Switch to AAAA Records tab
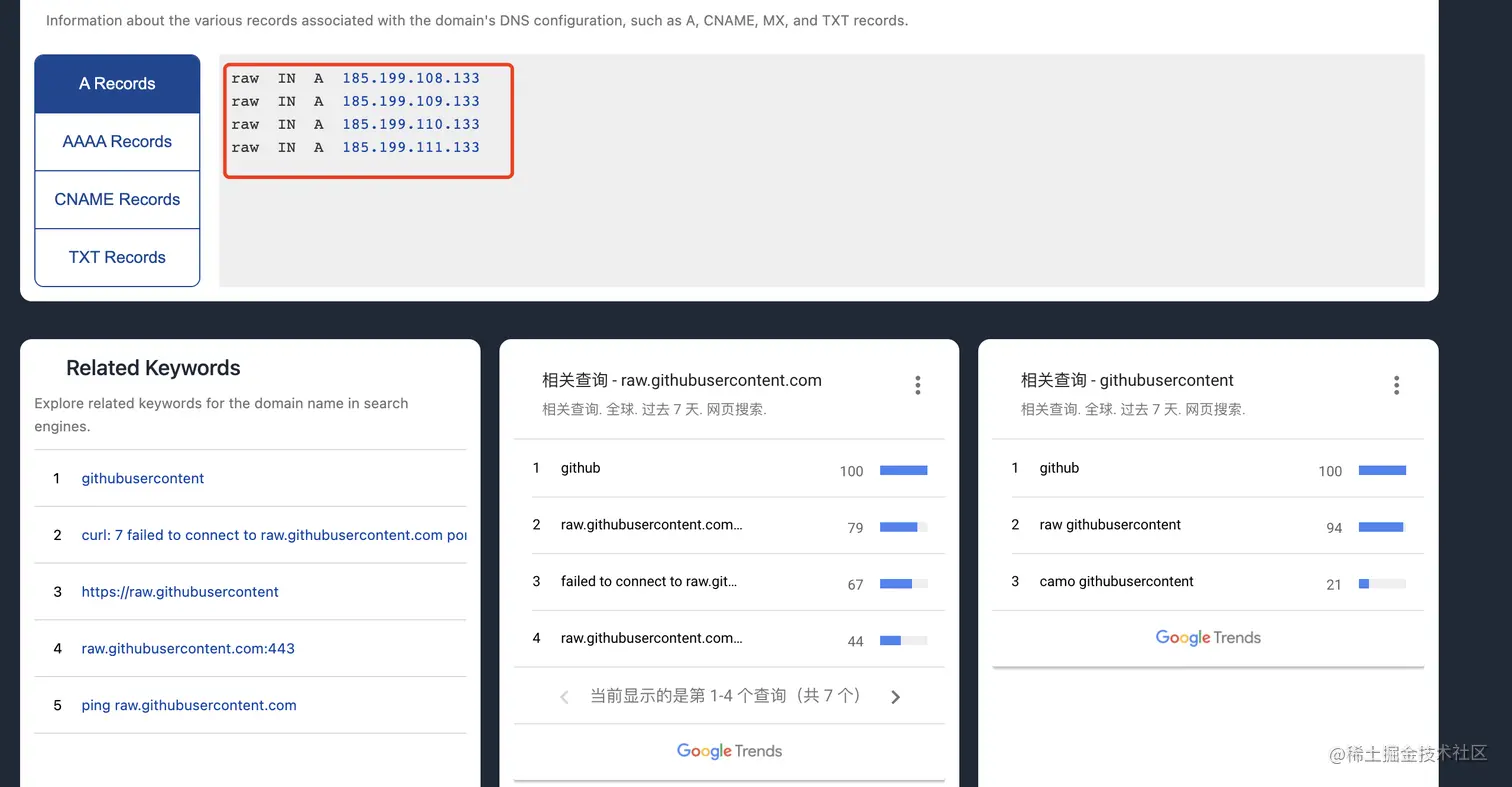 (117, 142)
